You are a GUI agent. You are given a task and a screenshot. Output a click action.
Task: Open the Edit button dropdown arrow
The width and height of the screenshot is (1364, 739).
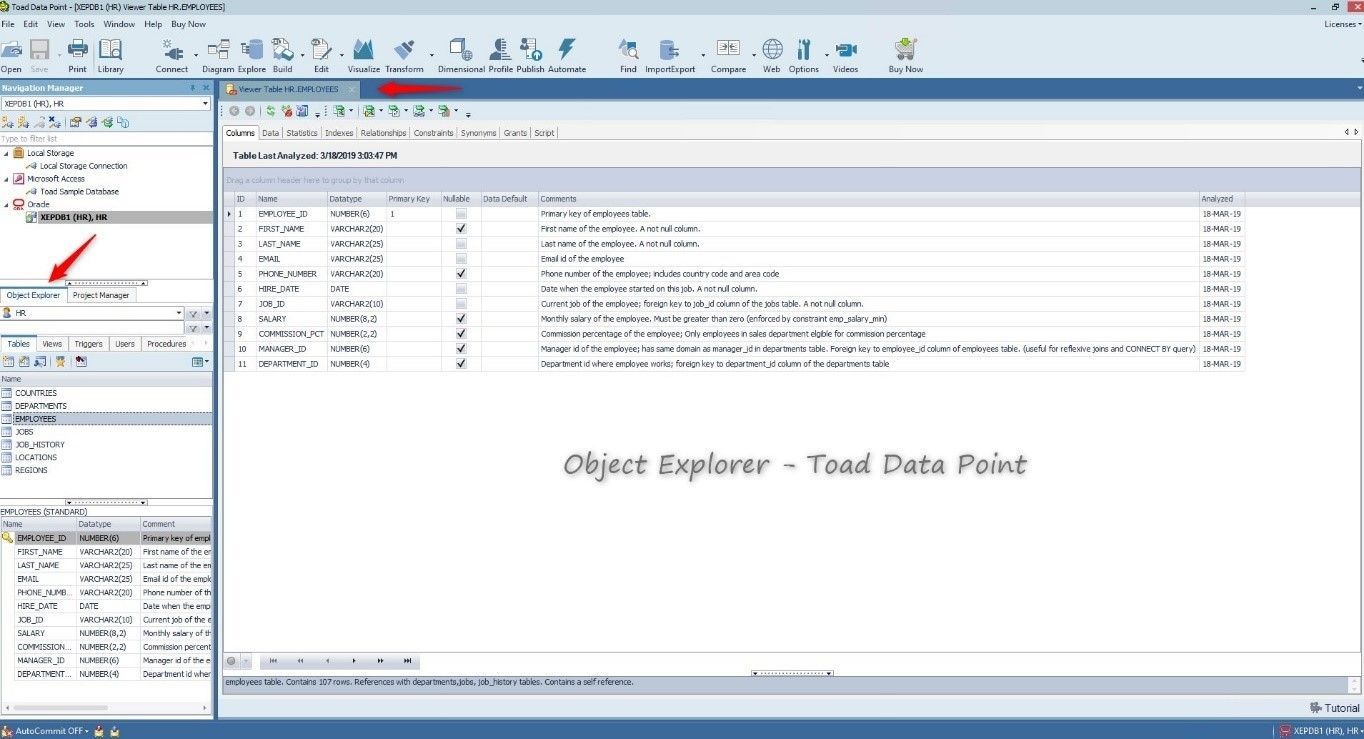tap(342, 54)
